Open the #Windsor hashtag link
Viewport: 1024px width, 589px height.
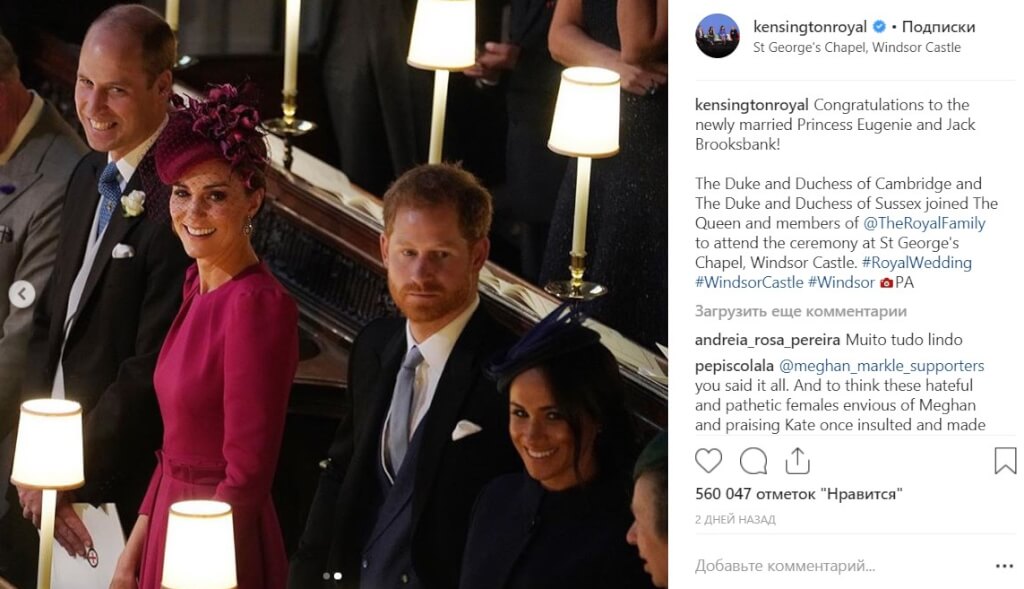pyautogui.click(x=841, y=282)
